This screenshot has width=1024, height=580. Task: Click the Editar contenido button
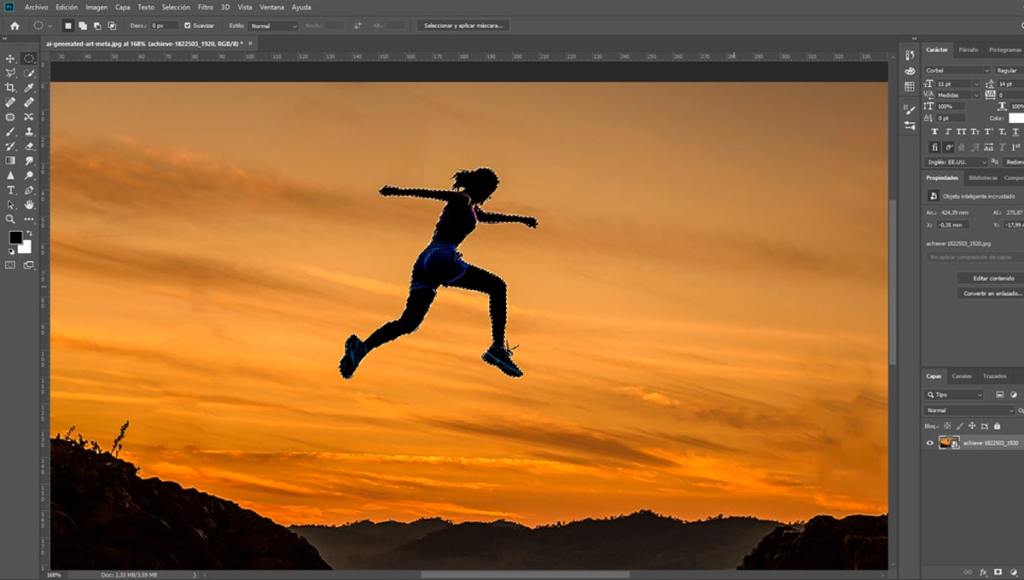(x=988, y=278)
